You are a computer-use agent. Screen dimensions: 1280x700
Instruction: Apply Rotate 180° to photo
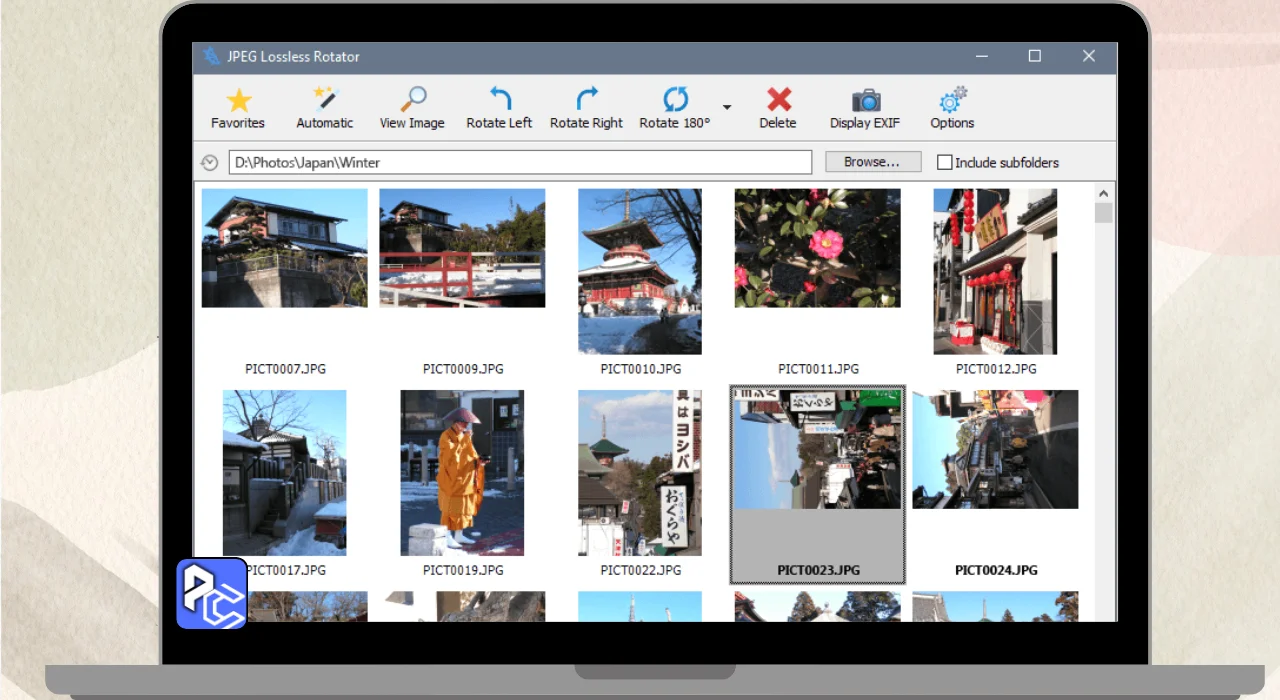(675, 108)
